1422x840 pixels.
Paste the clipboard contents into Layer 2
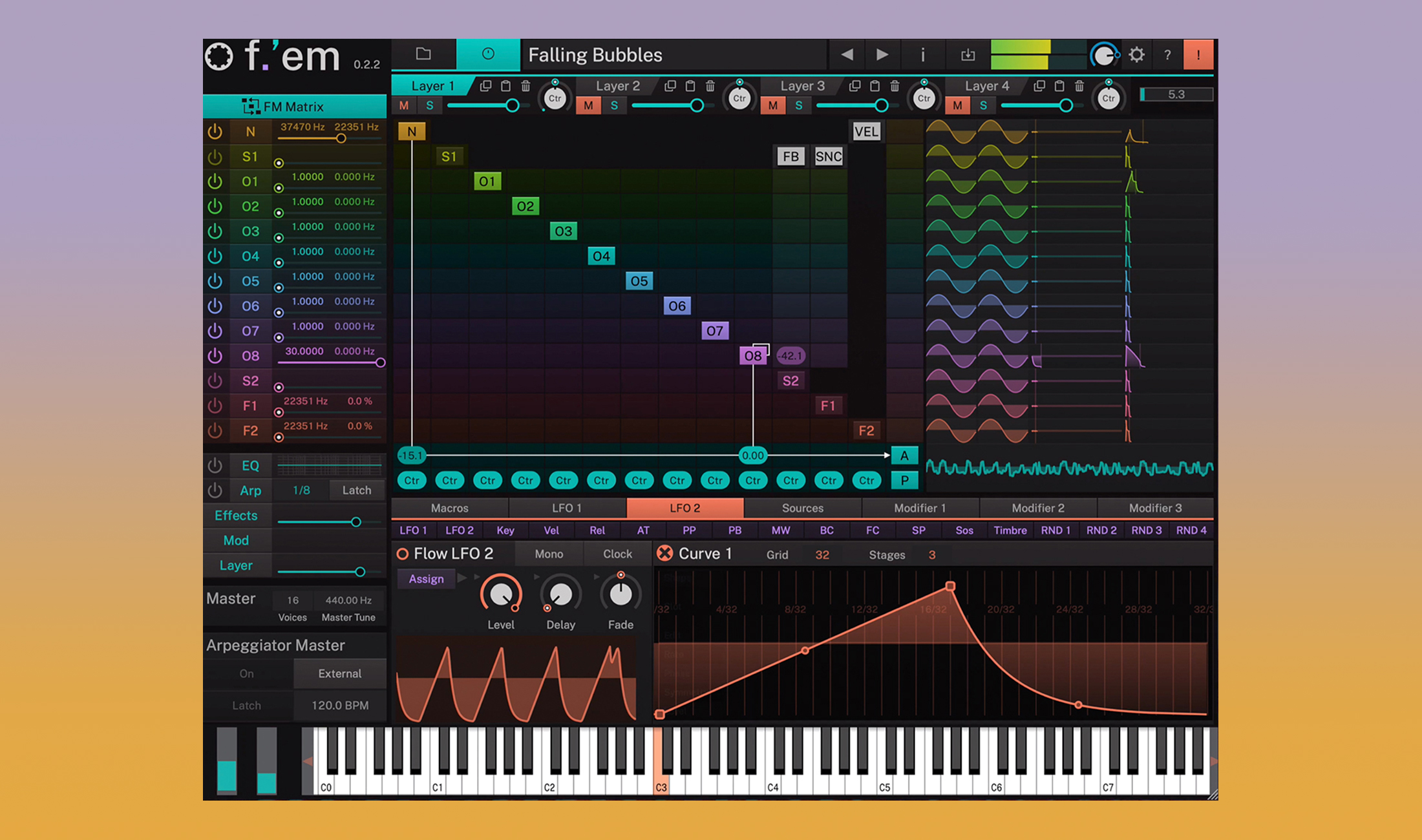pos(690,85)
